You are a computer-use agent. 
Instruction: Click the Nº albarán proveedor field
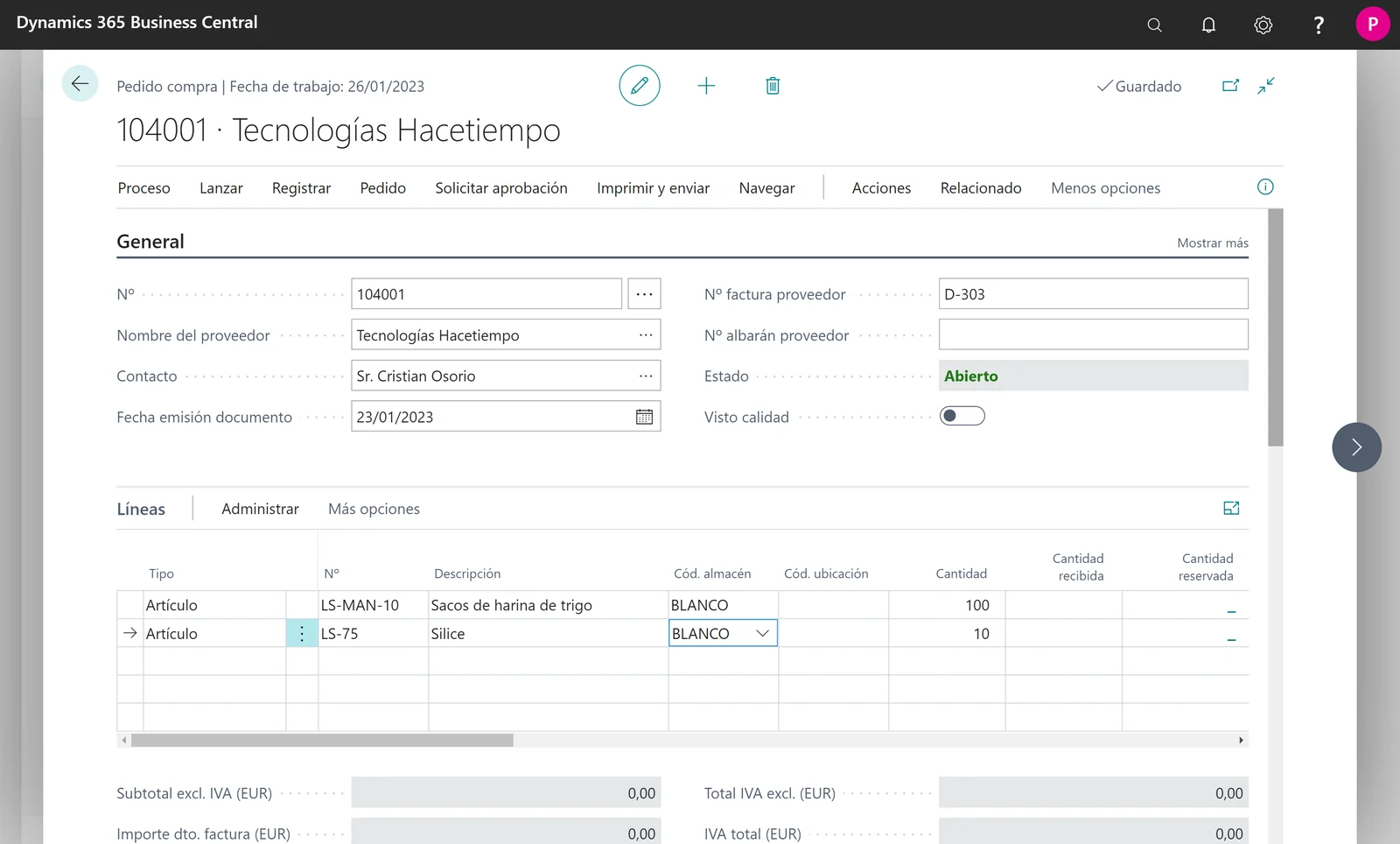click(1093, 334)
